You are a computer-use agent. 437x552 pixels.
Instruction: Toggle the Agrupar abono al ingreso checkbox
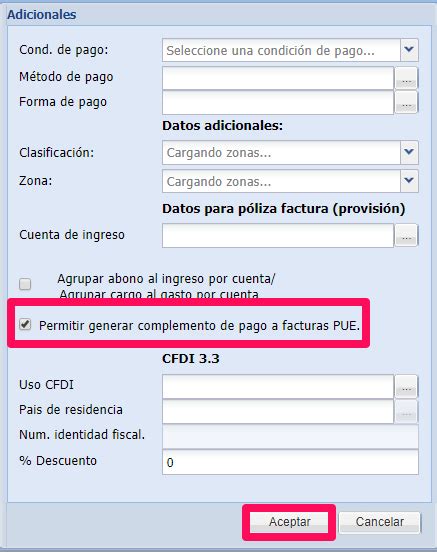[25, 284]
